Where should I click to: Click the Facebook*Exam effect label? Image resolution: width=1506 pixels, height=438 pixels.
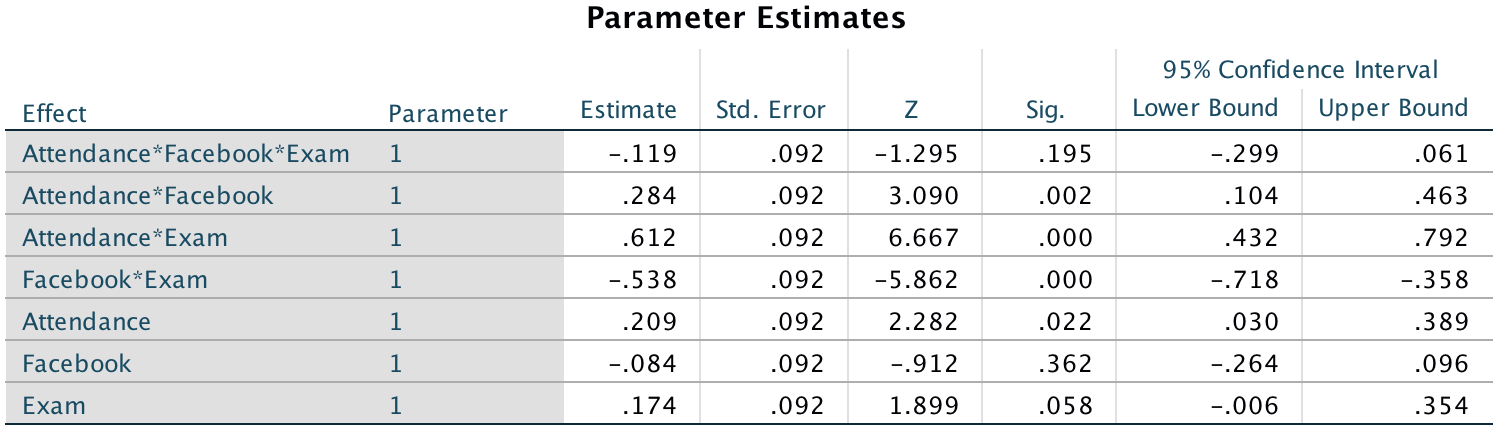(115, 280)
